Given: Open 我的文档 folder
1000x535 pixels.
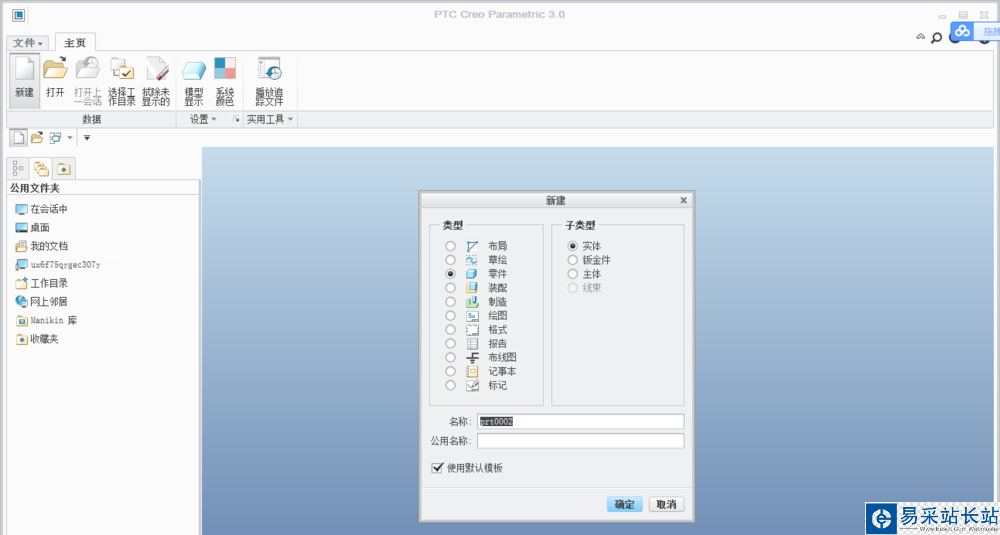Looking at the screenshot, I should click(x=41, y=246).
